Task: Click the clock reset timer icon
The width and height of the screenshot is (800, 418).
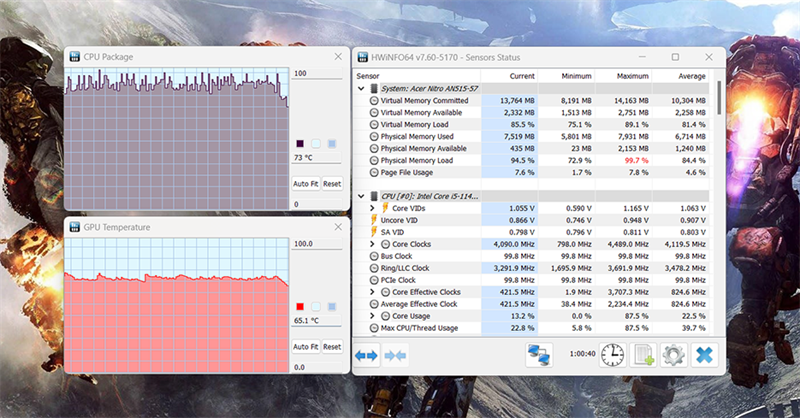Action: point(612,355)
